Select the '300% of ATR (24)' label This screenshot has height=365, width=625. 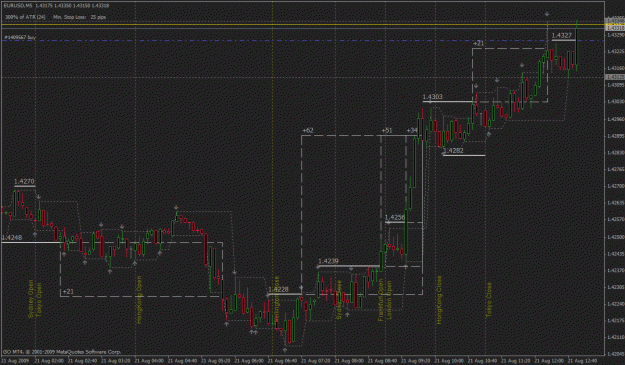click(25, 17)
